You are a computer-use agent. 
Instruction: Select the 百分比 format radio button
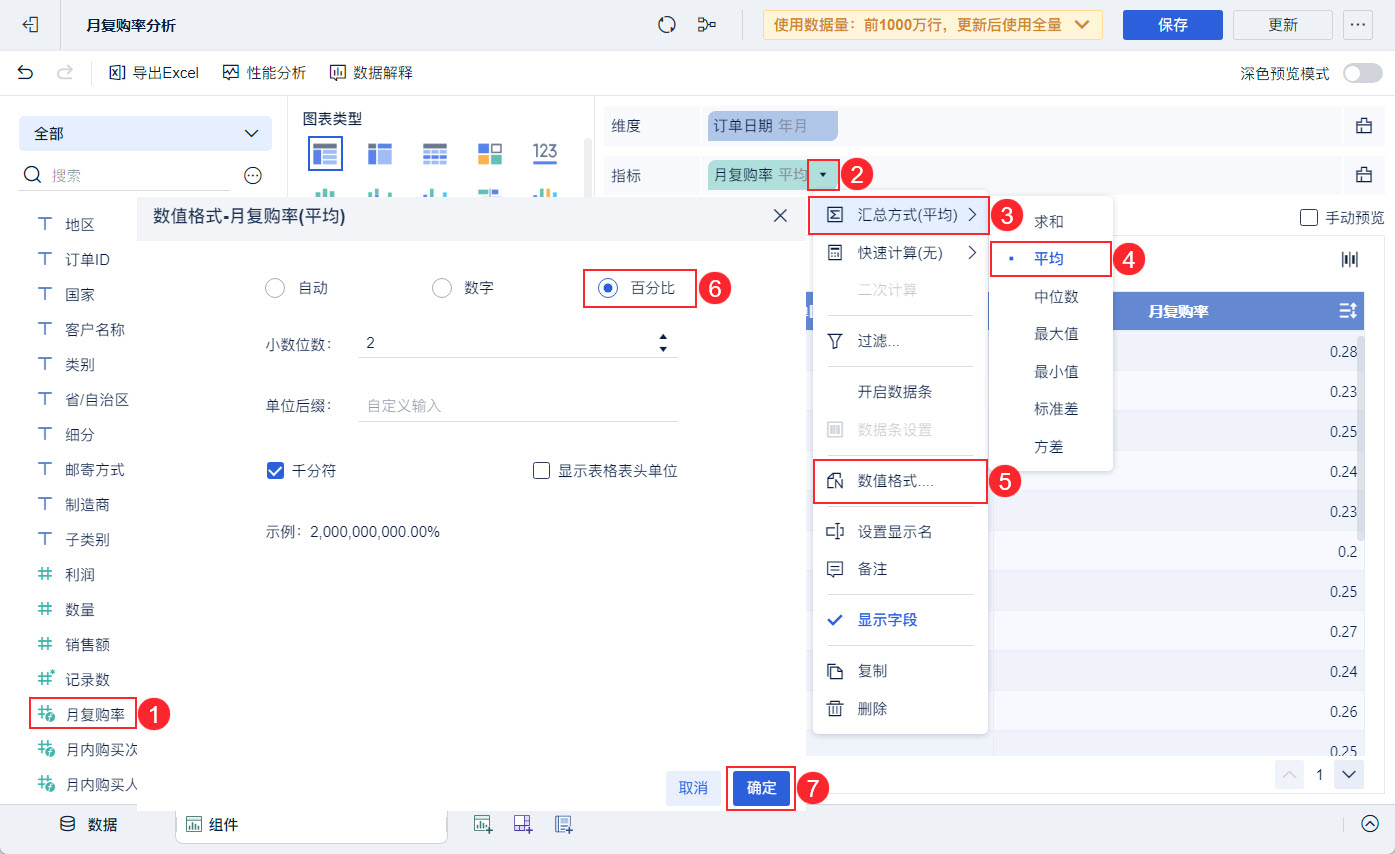point(607,288)
